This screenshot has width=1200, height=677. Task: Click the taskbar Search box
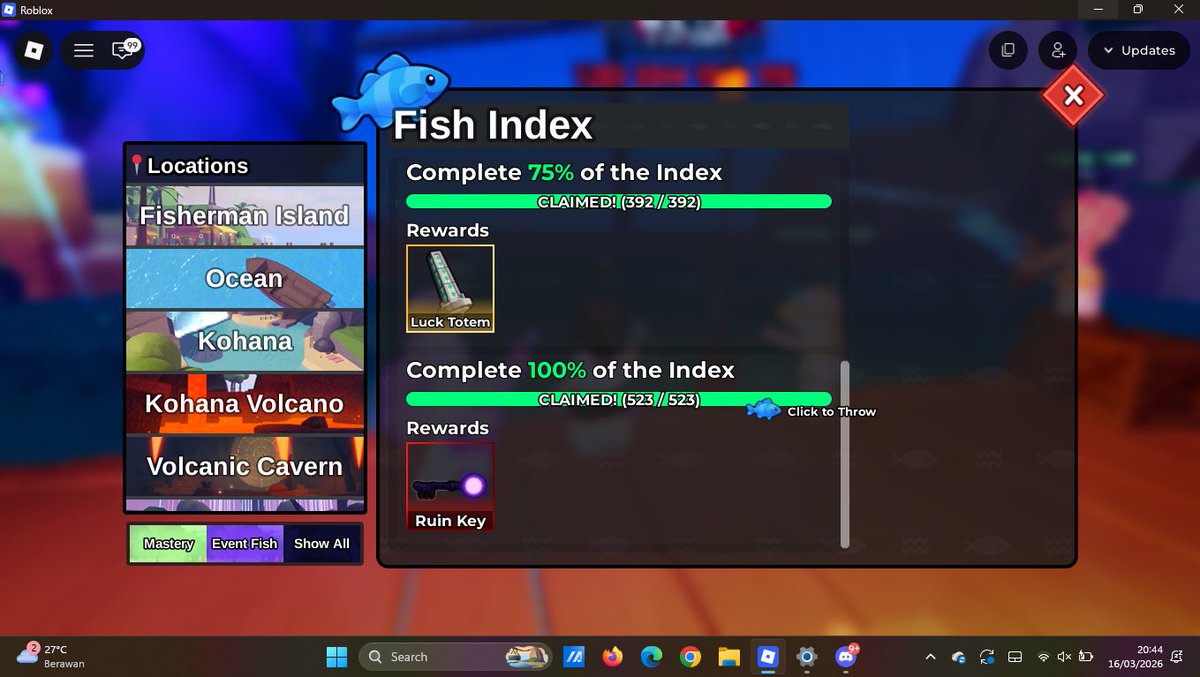[455, 657]
